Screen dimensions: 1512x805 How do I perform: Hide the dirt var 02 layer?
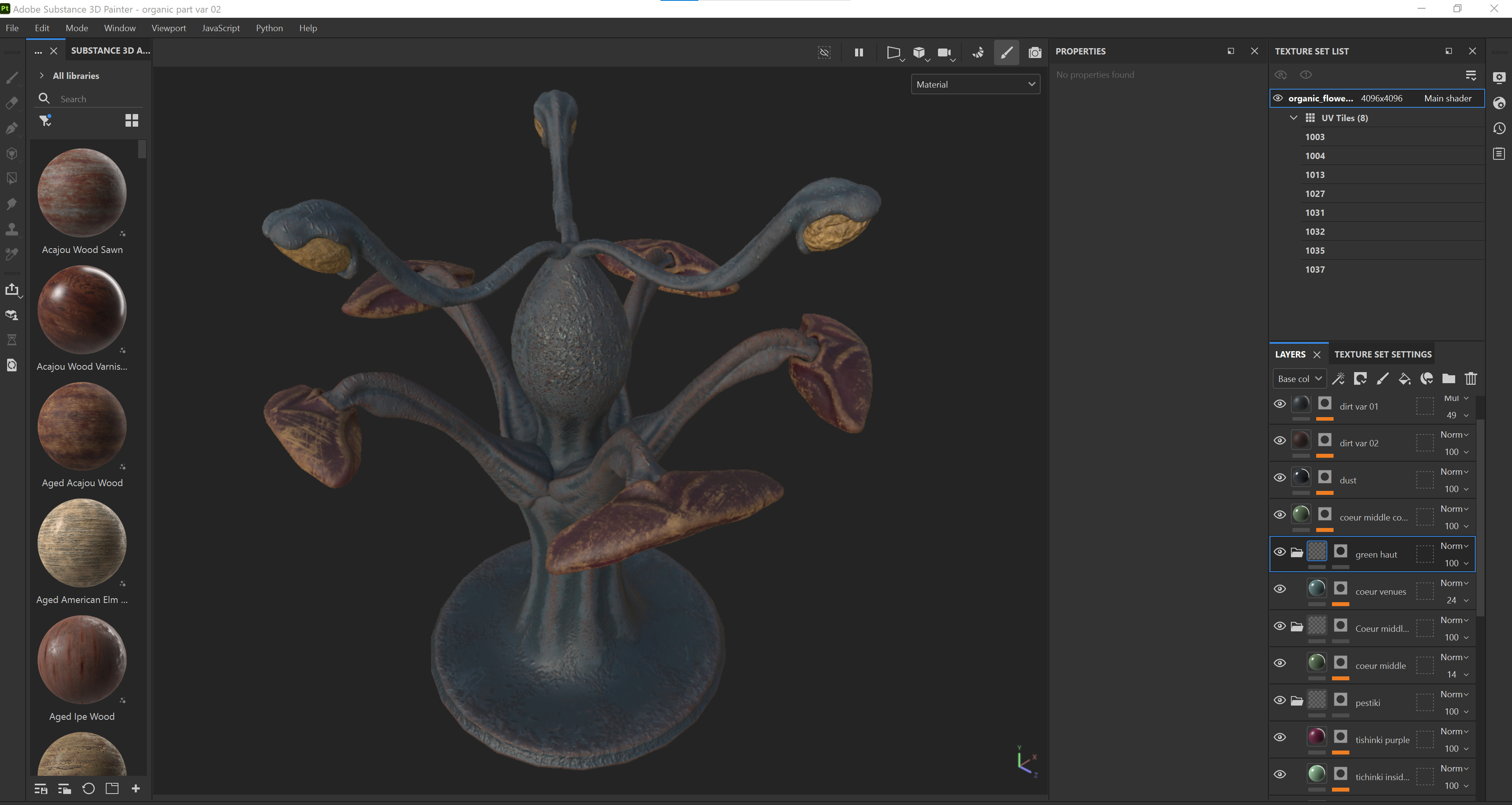pos(1279,441)
